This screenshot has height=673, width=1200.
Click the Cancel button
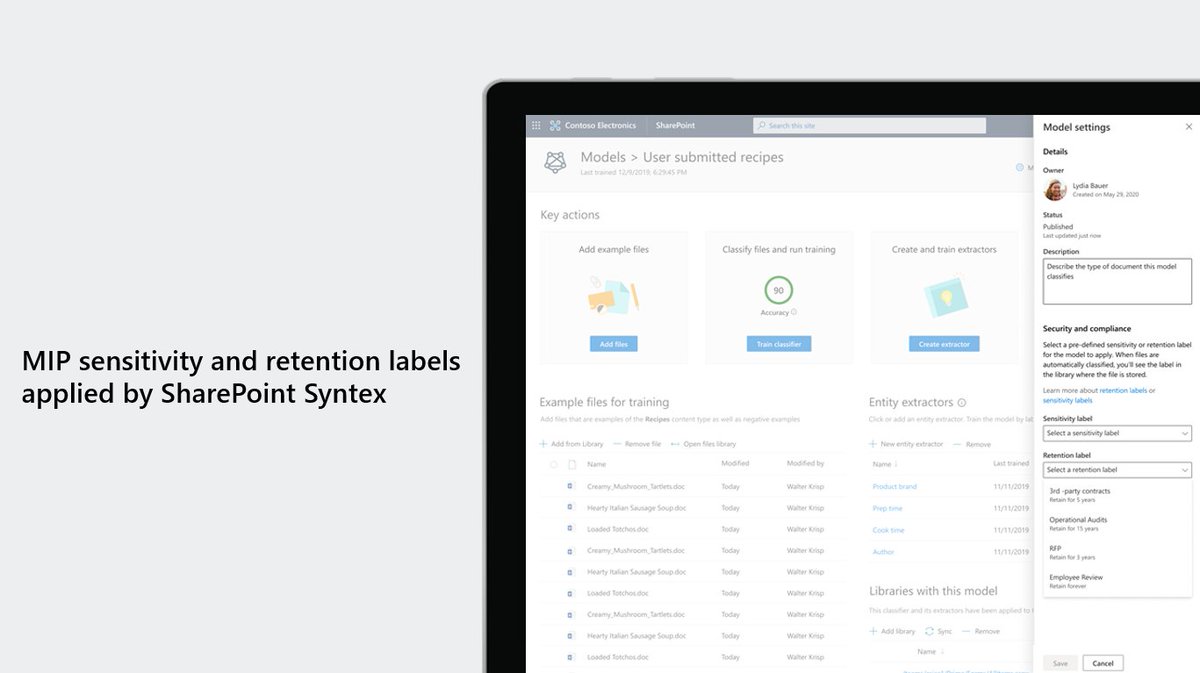click(1103, 663)
